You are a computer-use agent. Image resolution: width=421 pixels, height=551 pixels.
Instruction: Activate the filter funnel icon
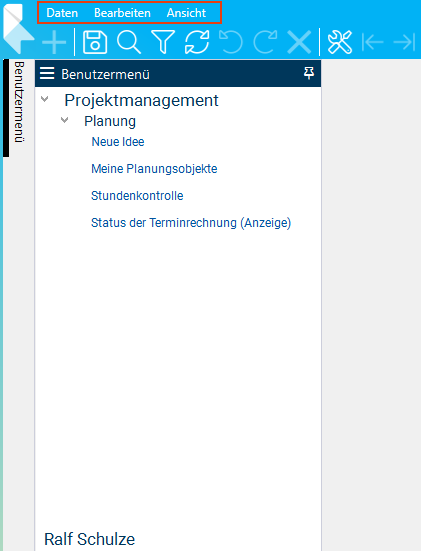tap(163, 42)
